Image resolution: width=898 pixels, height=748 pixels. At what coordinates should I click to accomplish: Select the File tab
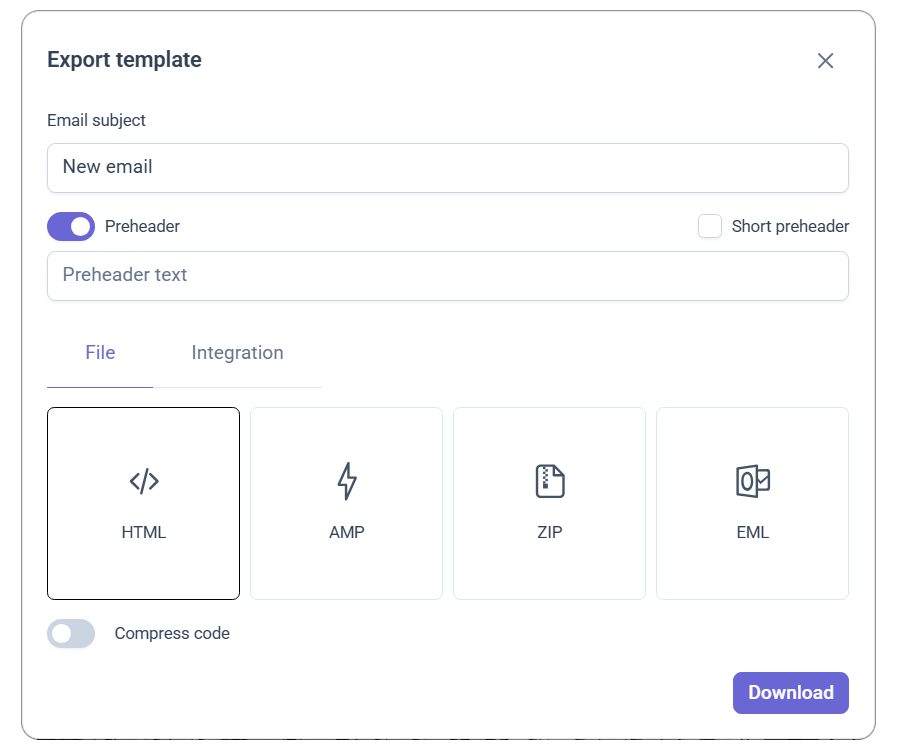(x=100, y=353)
